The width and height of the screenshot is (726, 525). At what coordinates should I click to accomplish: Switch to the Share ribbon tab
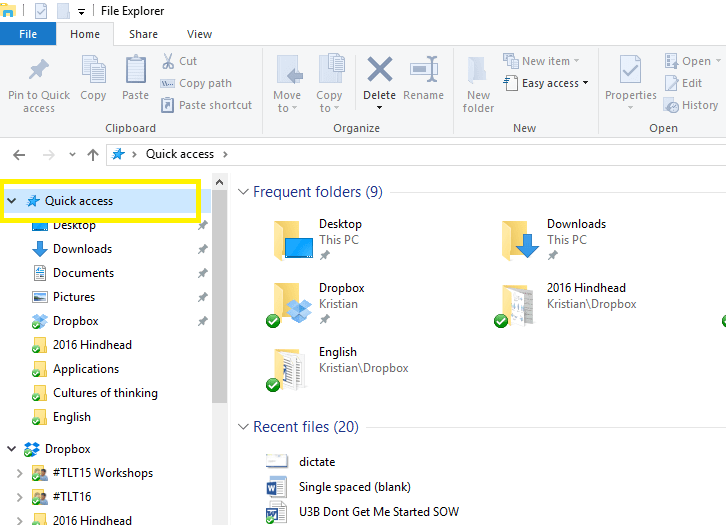tap(143, 34)
